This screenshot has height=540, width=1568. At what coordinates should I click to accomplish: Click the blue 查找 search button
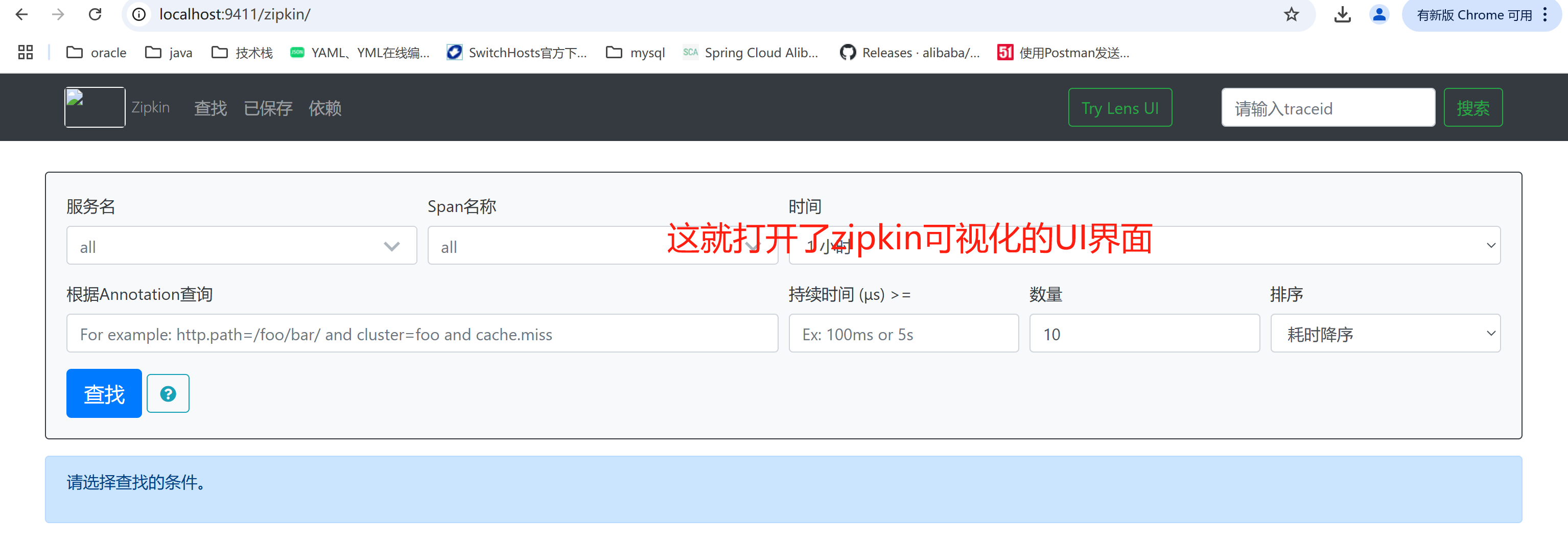[104, 393]
